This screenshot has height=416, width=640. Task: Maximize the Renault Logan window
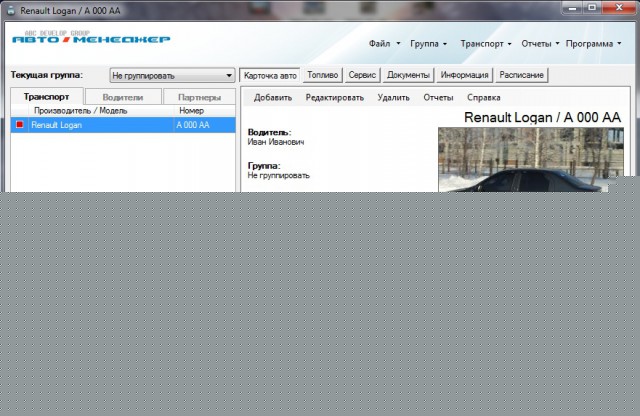pos(592,8)
